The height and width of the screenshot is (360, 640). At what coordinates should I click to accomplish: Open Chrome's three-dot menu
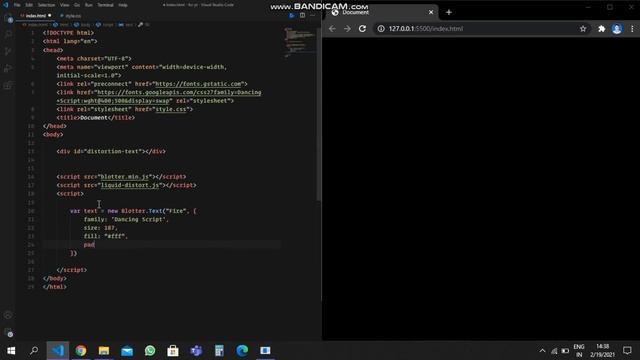tap(632, 29)
